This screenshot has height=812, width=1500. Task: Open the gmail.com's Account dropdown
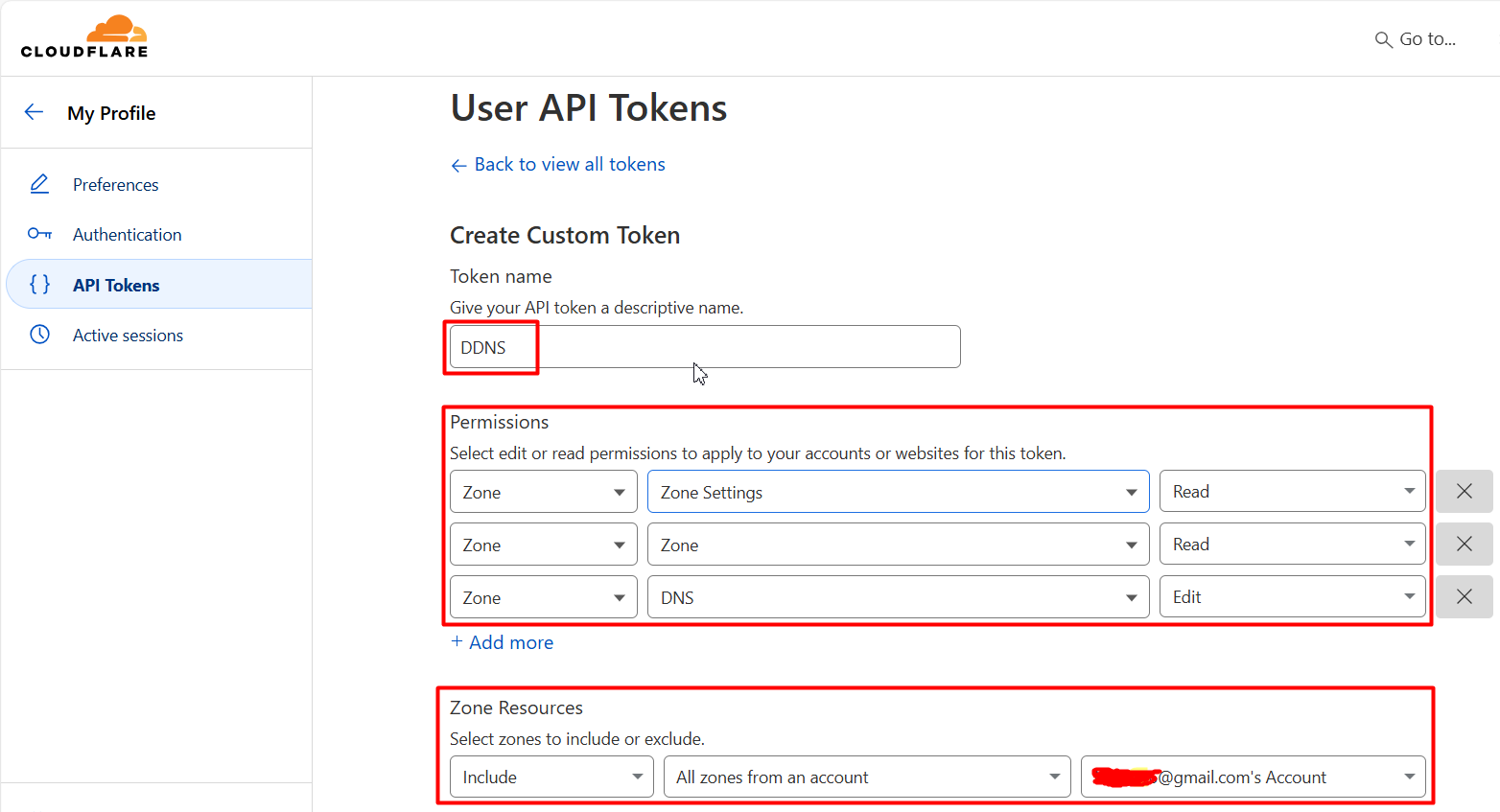pyautogui.click(x=1254, y=777)
